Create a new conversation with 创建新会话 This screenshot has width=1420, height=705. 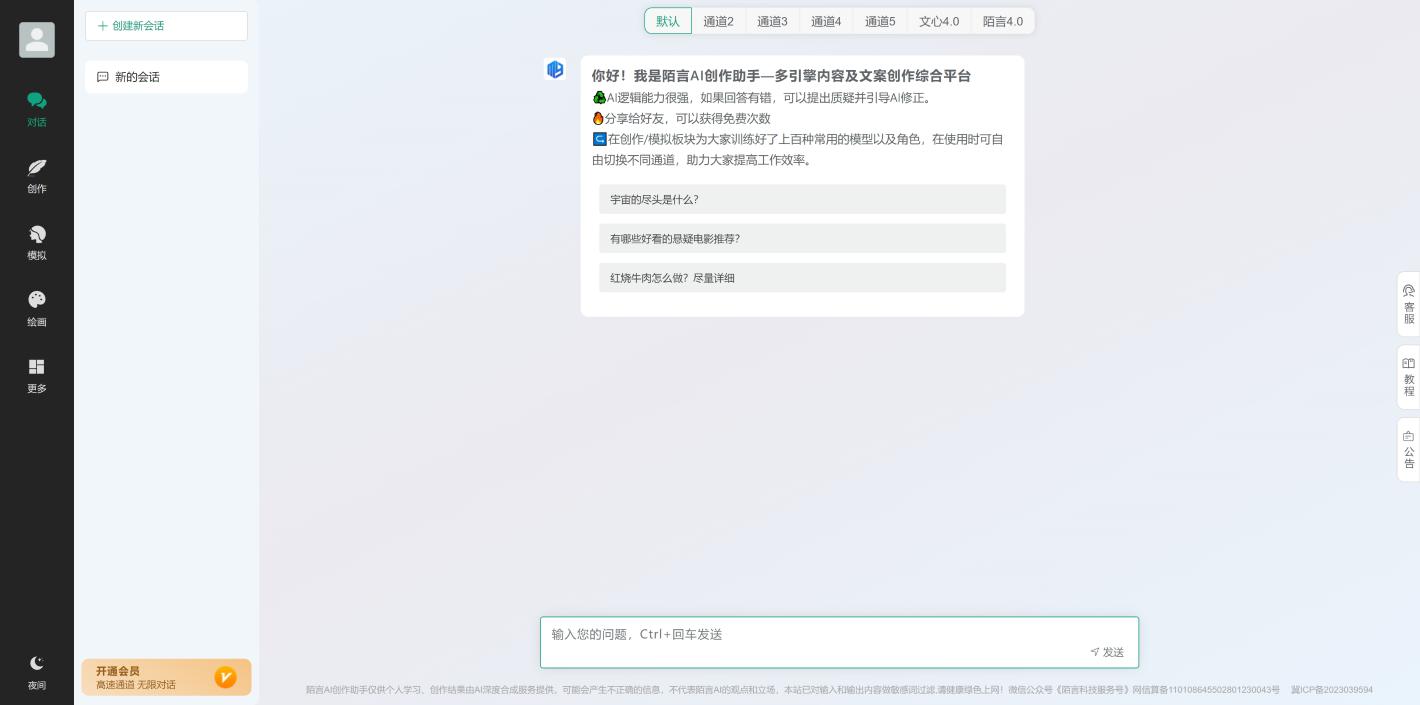point(166,26)
